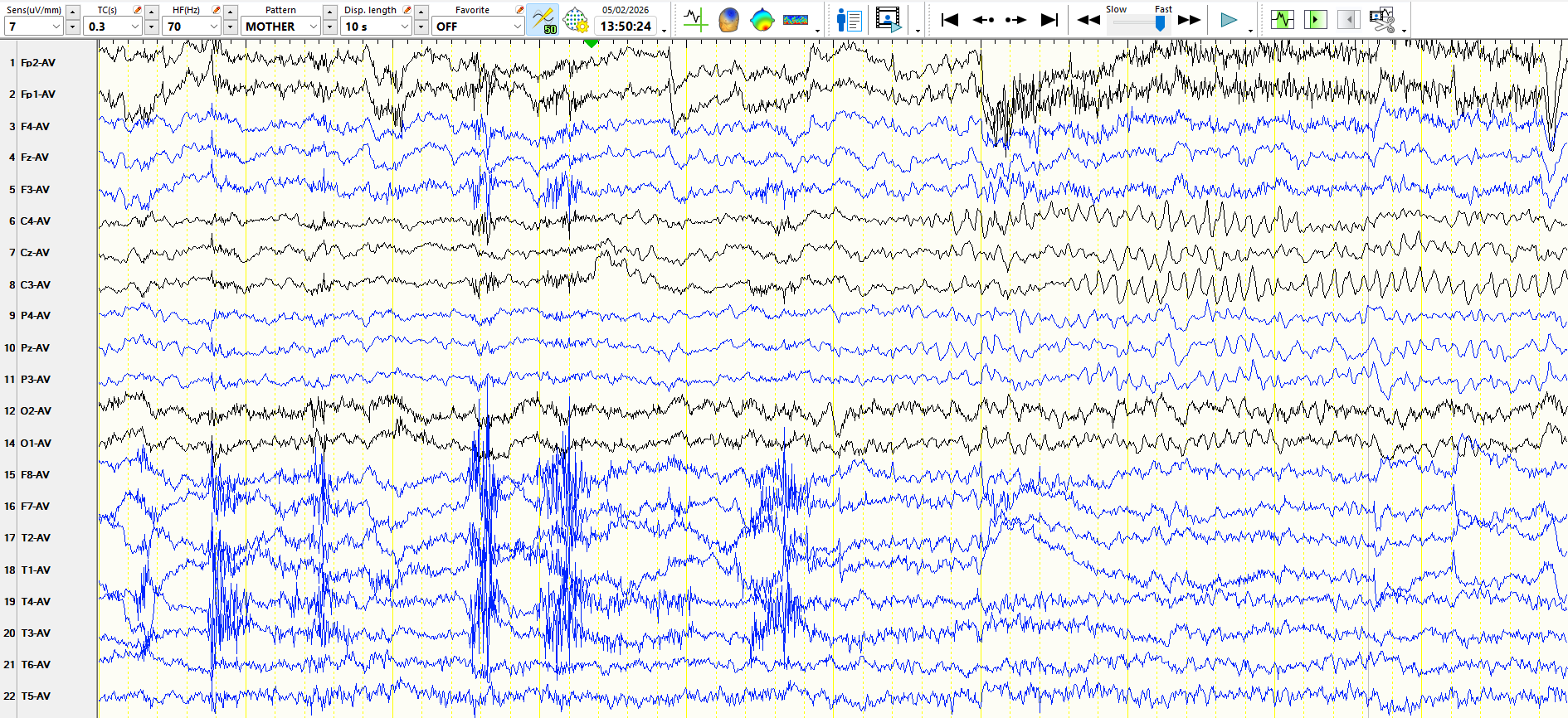Select the F4-AV channel label
This screenshot has width=1568, height=718.
35,127
